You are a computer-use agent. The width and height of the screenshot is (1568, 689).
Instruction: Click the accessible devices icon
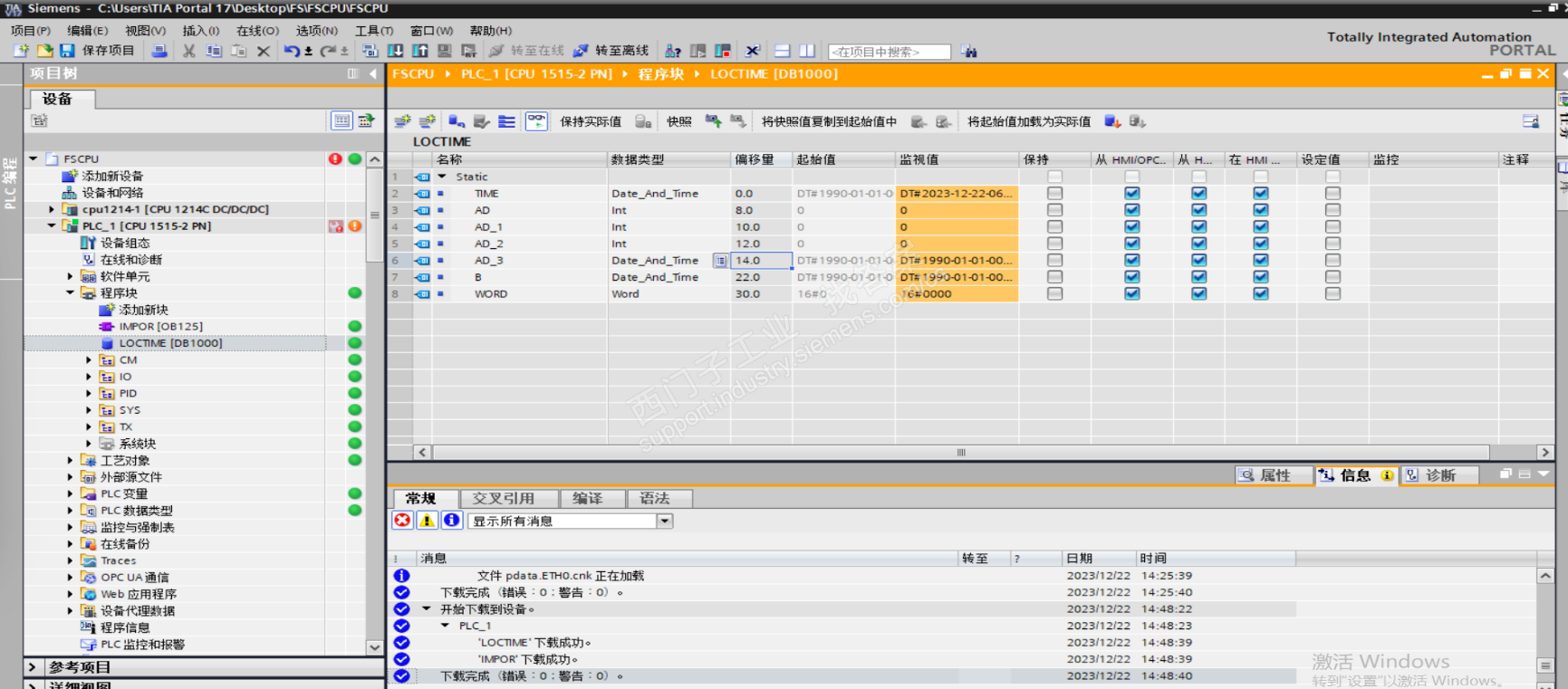[673, 51]
